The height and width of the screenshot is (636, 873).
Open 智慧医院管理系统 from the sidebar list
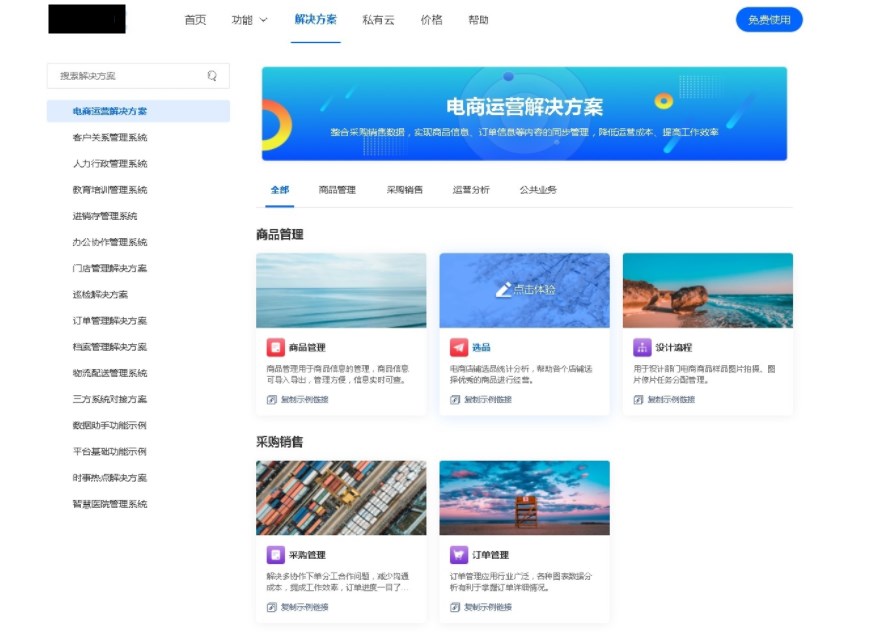pos(110,504)
